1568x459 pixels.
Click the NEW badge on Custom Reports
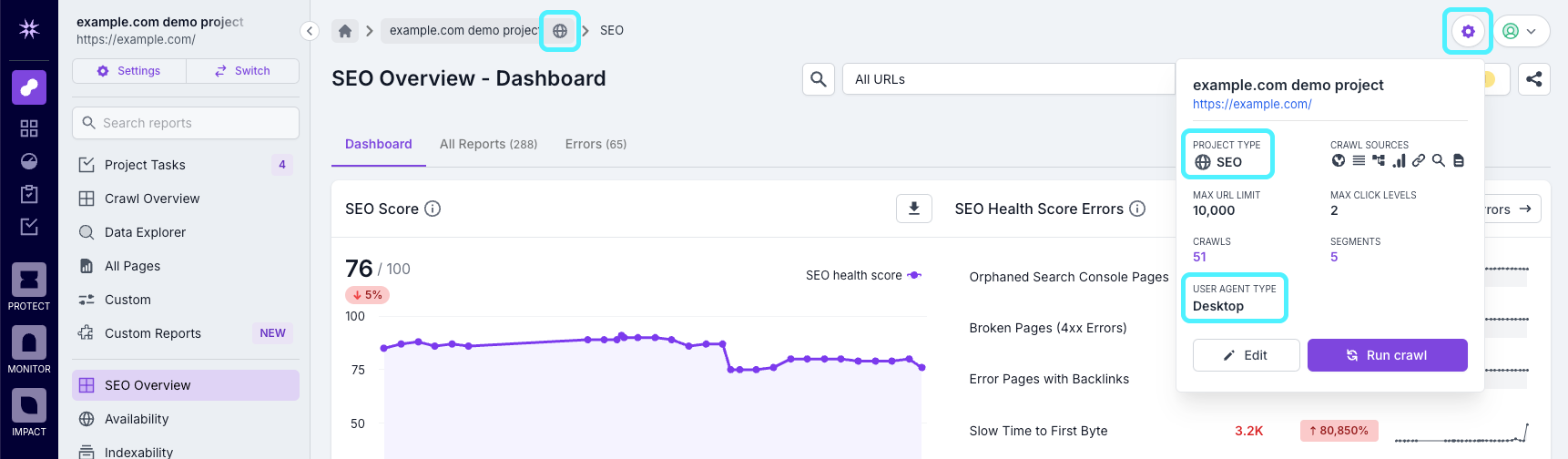[272, 333]
